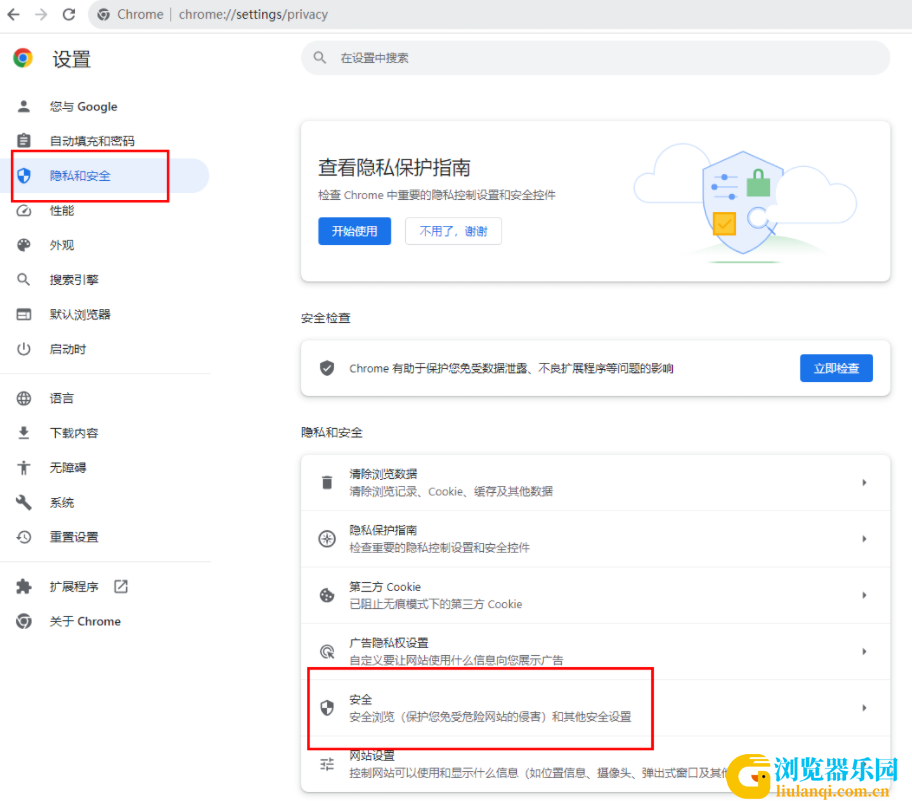
Task: Click the cookie icon for 第三方 Cookie
Action: 327,595
